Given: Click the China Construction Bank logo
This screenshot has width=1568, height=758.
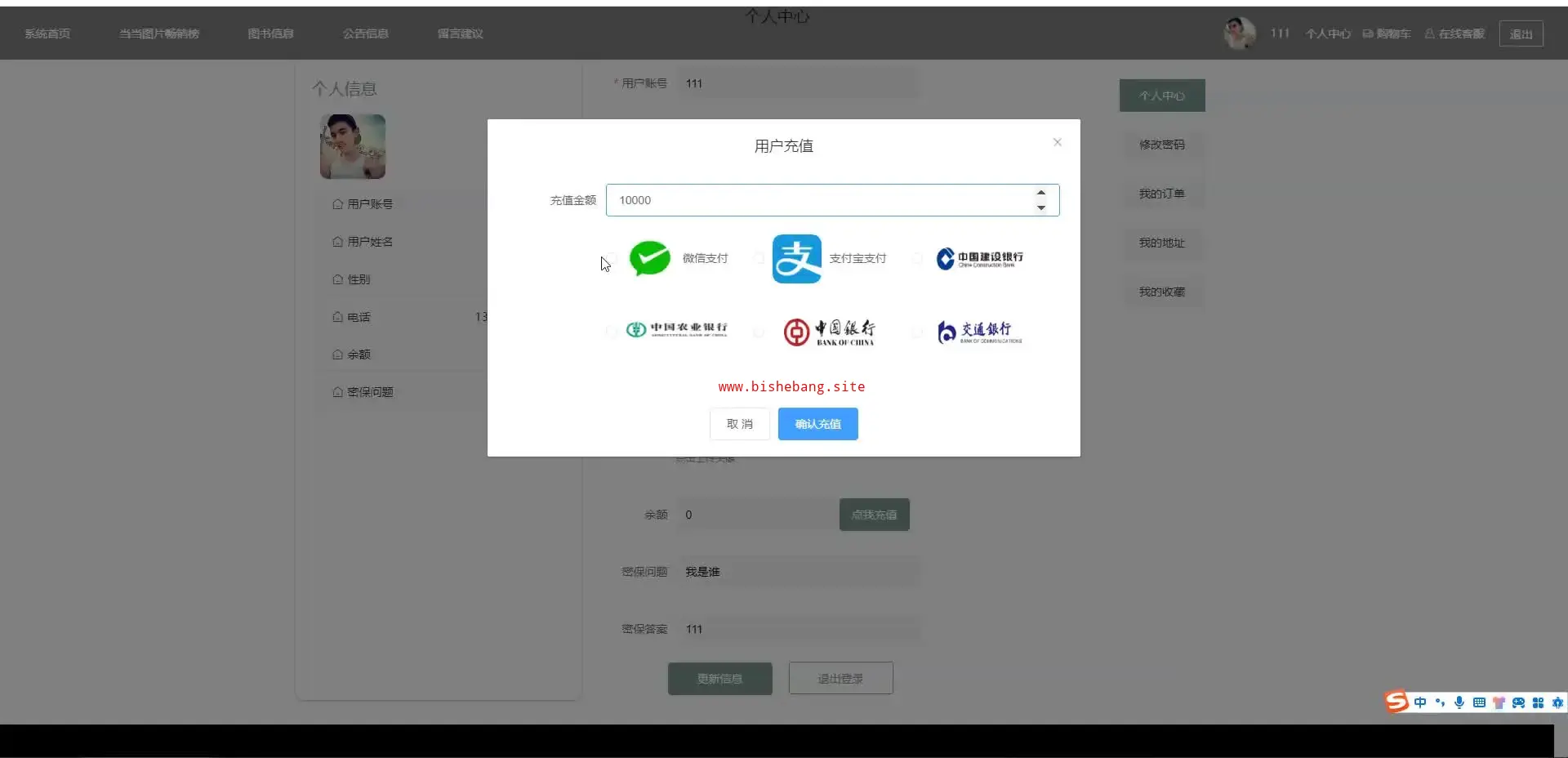Looking at the screenshot, I should (x=979, y=258).
